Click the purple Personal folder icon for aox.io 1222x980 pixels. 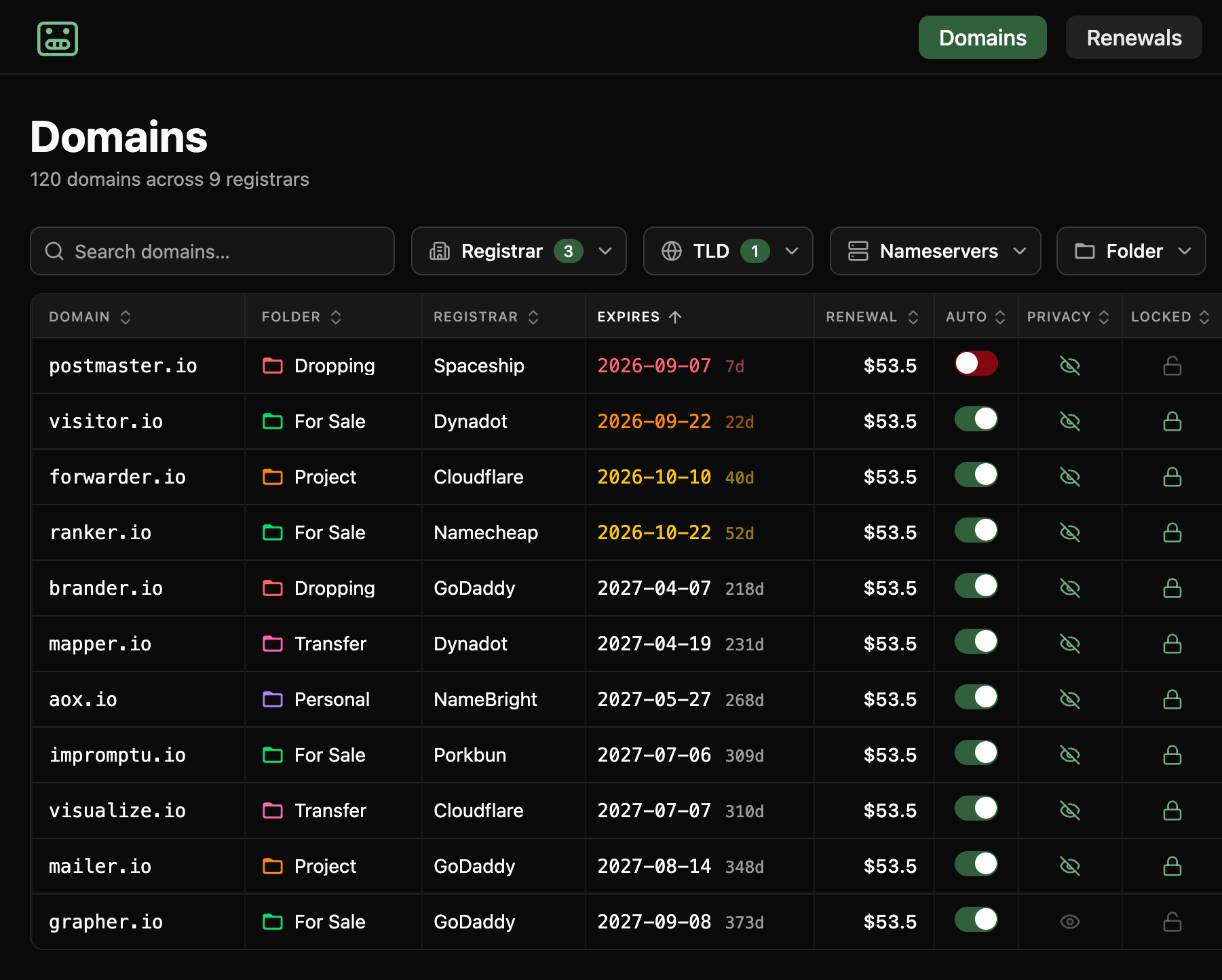(273, 700)
